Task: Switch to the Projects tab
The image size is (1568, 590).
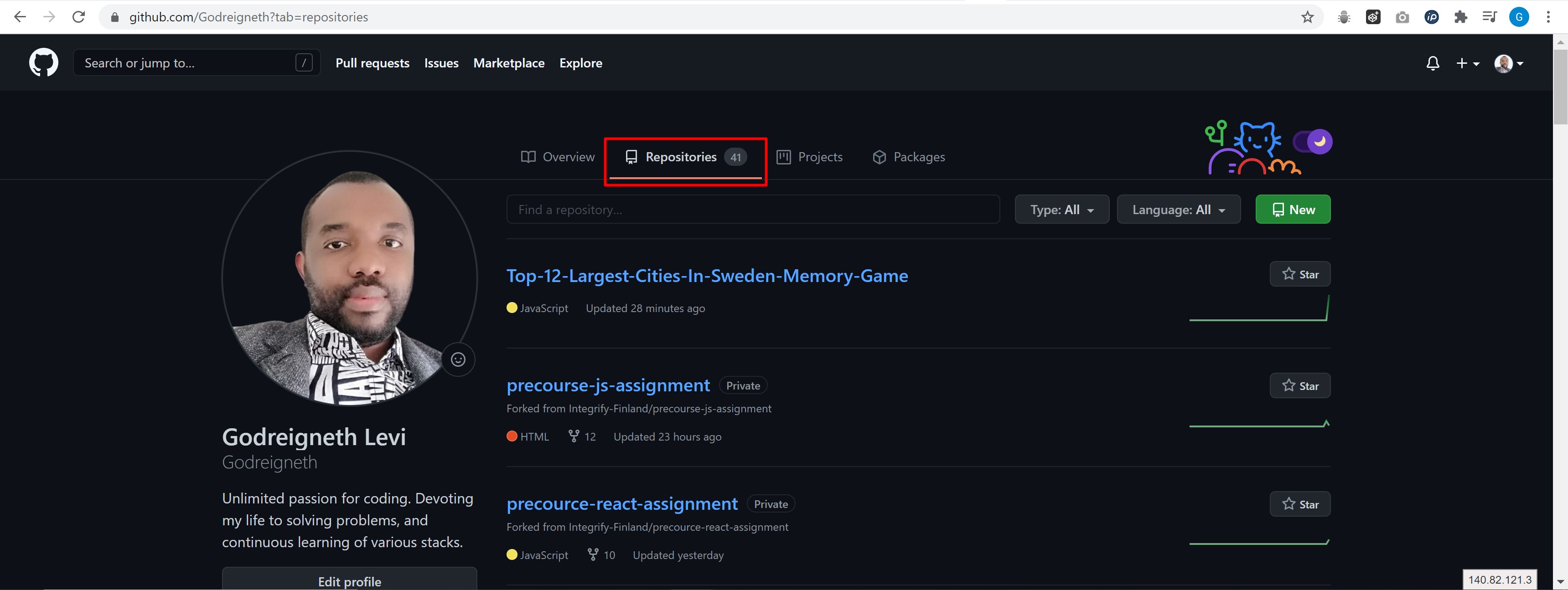Action: point(810,157)
